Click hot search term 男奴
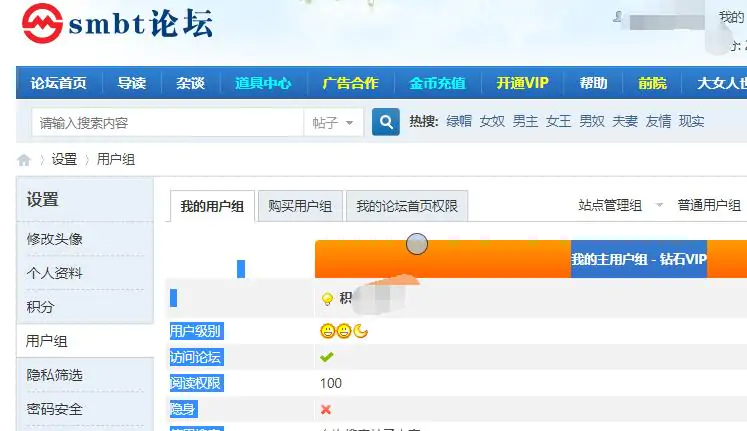 (x=592, y=121)
